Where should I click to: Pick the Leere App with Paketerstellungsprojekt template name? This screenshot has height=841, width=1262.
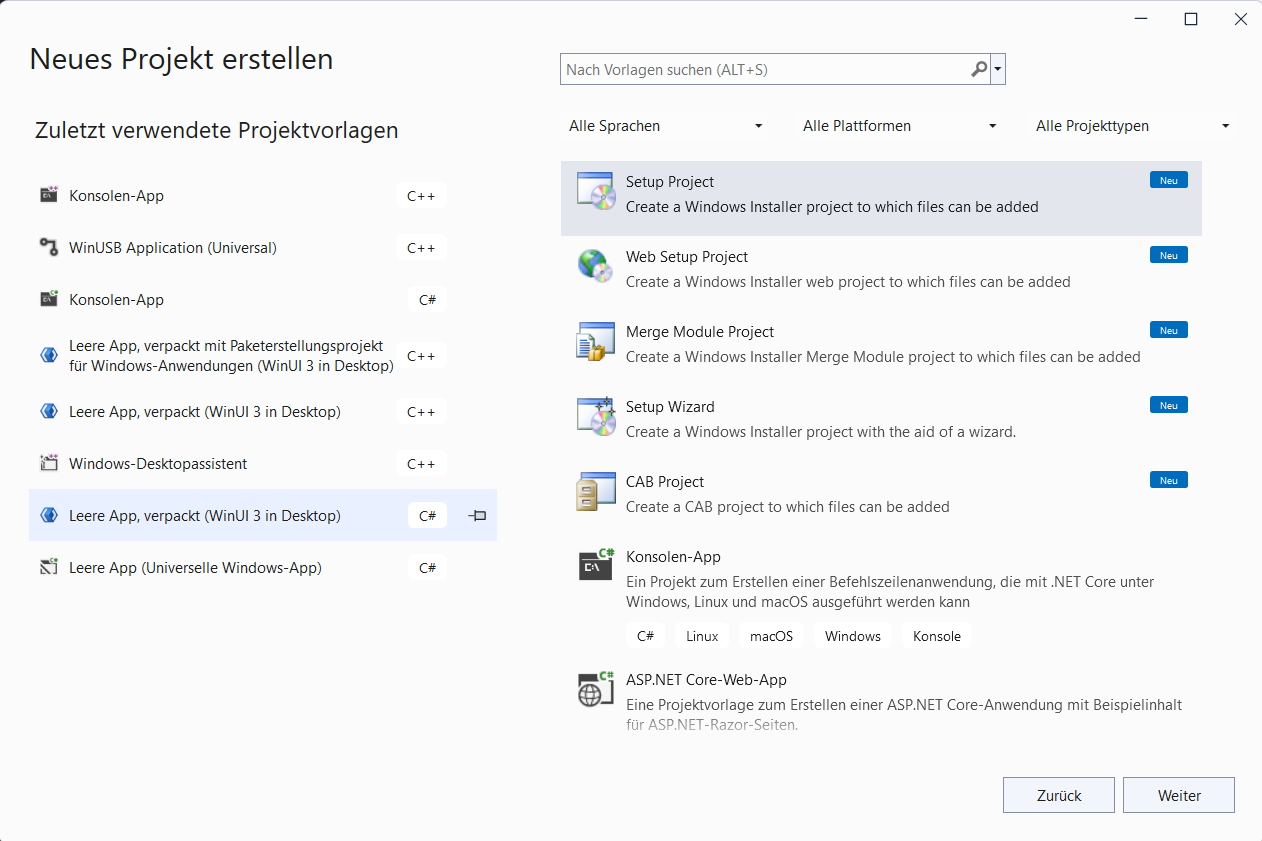[231, 355]
